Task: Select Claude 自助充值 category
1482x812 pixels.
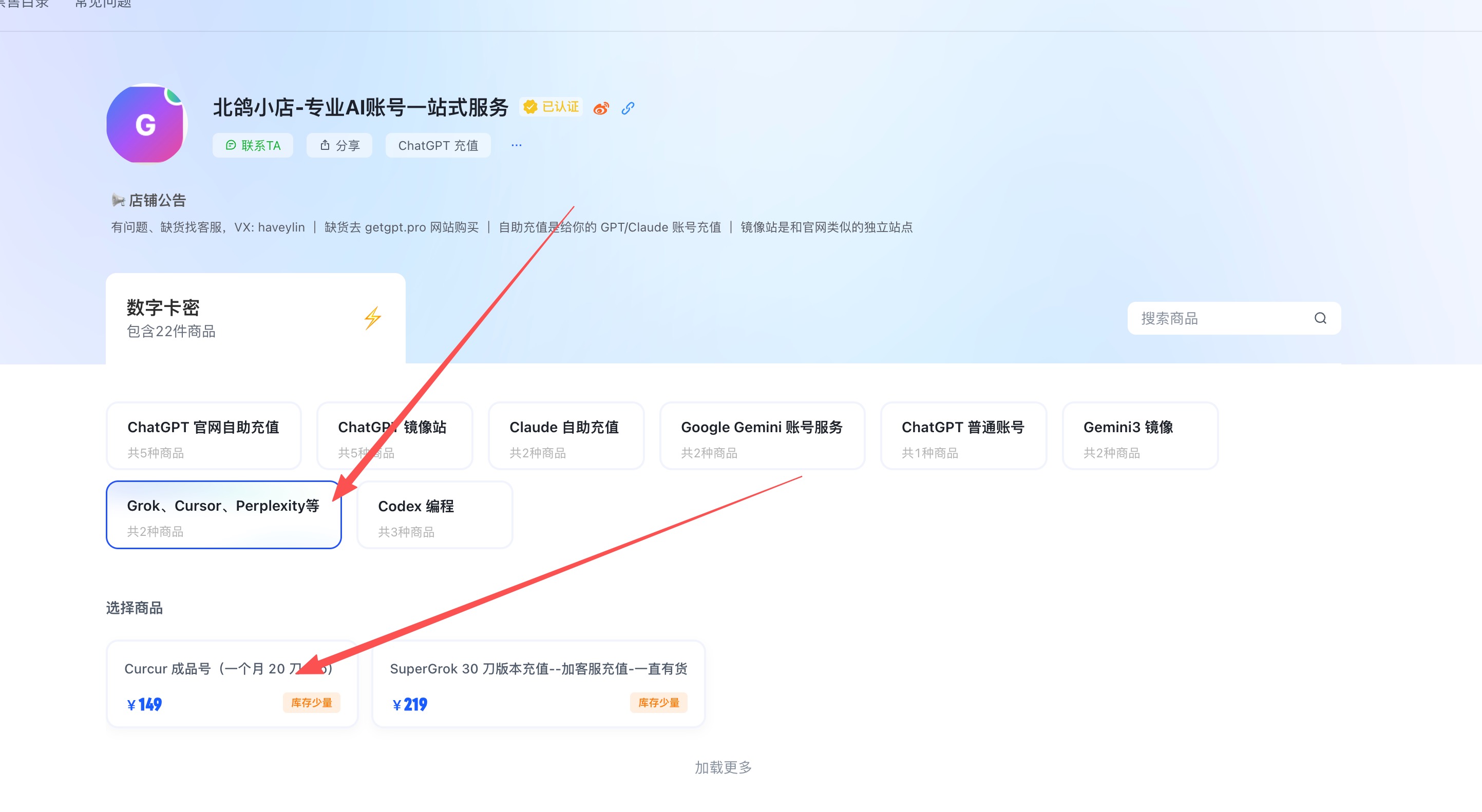Action: (x=565, y=436)
